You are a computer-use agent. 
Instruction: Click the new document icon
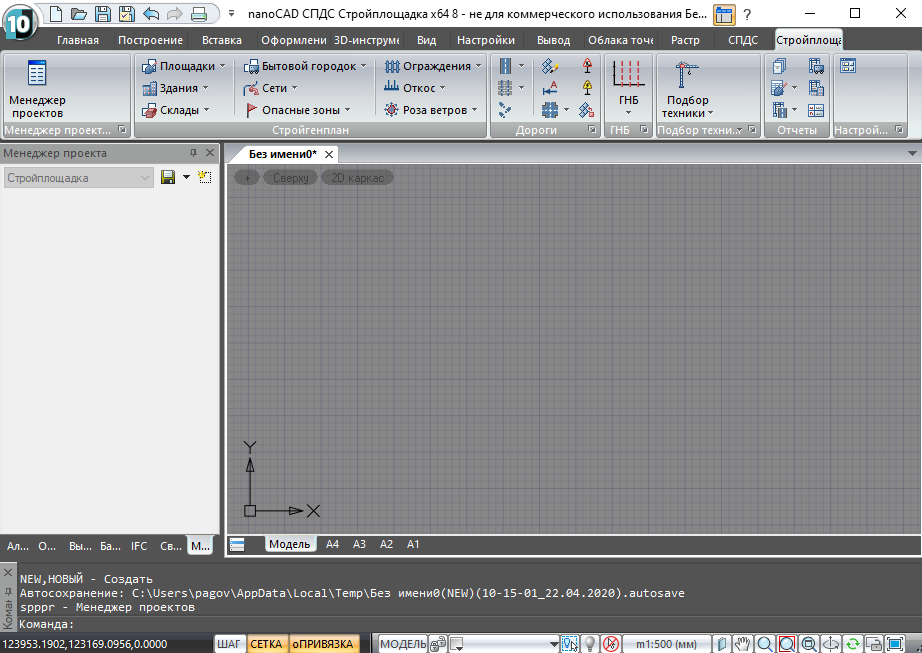pyautogui.click(x=56, y=14)
